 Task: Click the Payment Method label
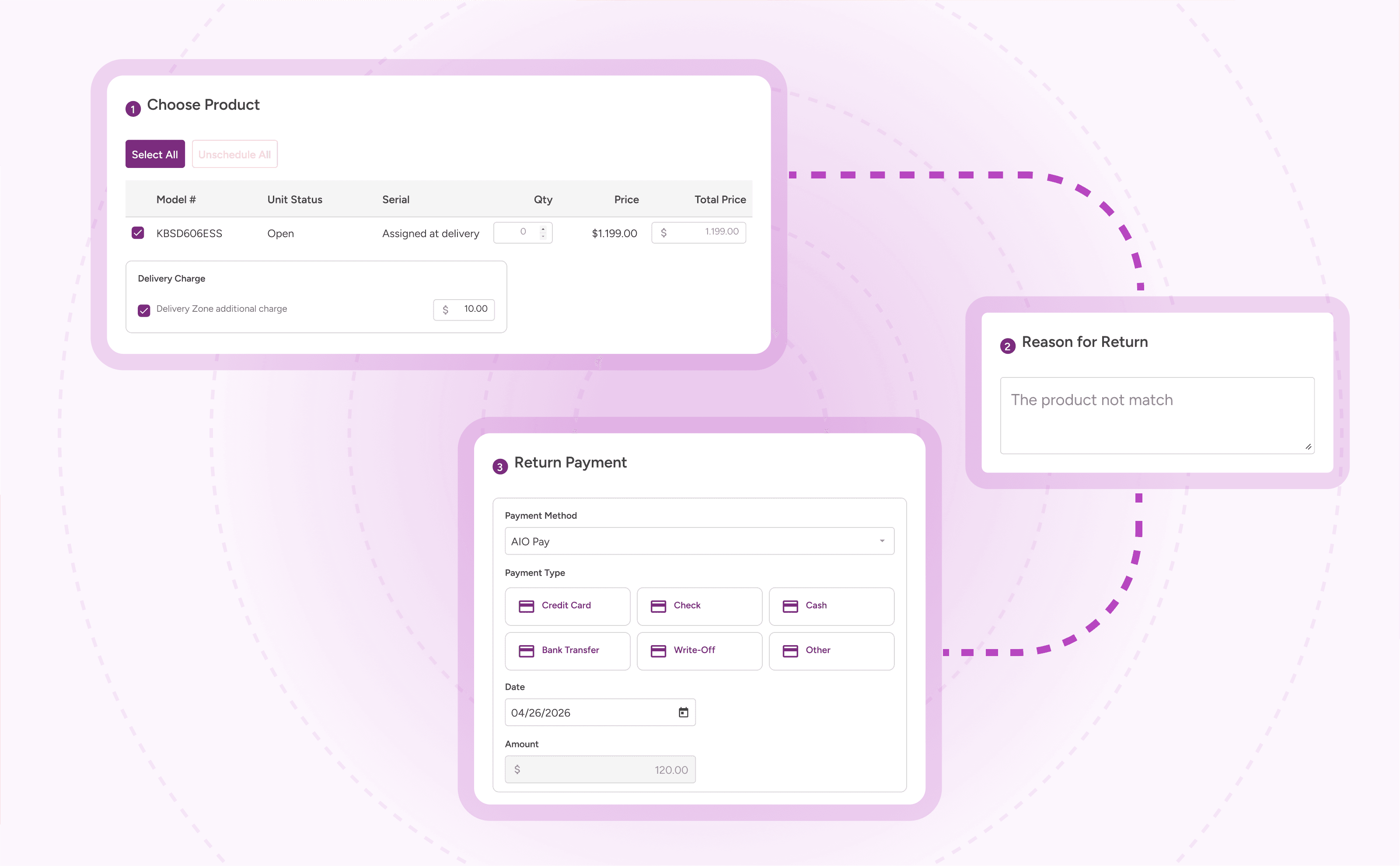[541, 516]
